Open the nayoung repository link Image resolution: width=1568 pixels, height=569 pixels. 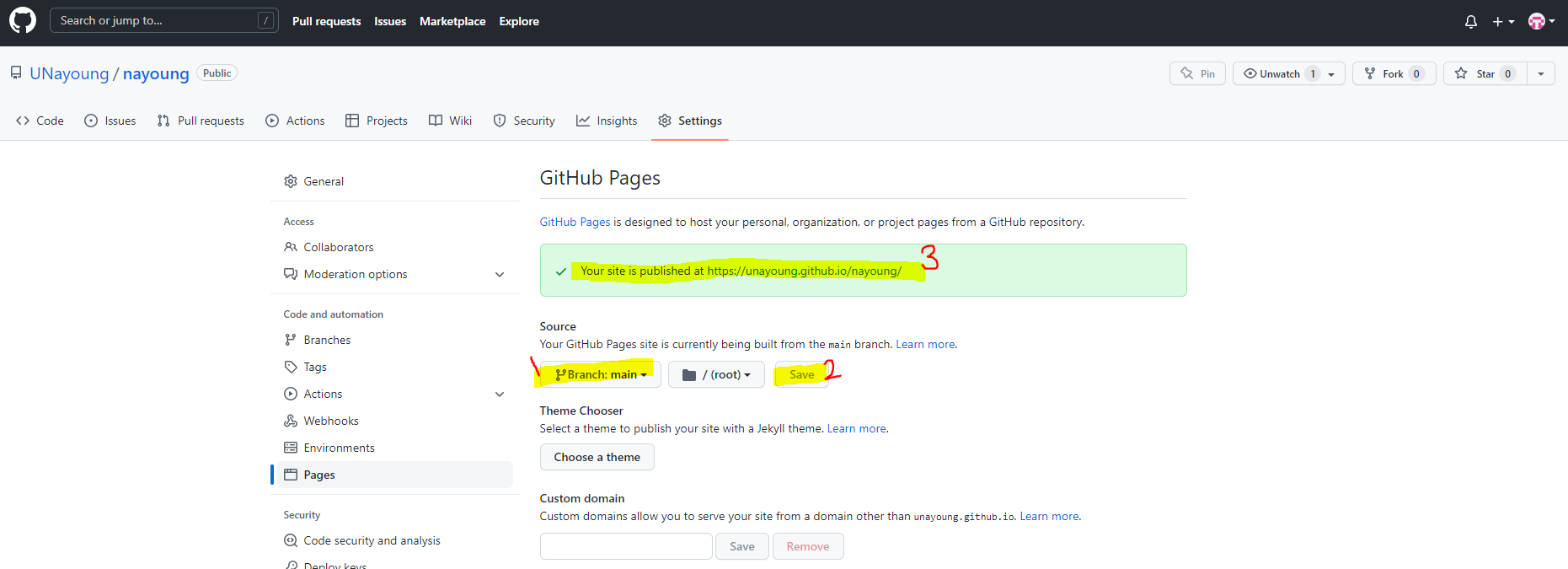click(x=156, y=73)
